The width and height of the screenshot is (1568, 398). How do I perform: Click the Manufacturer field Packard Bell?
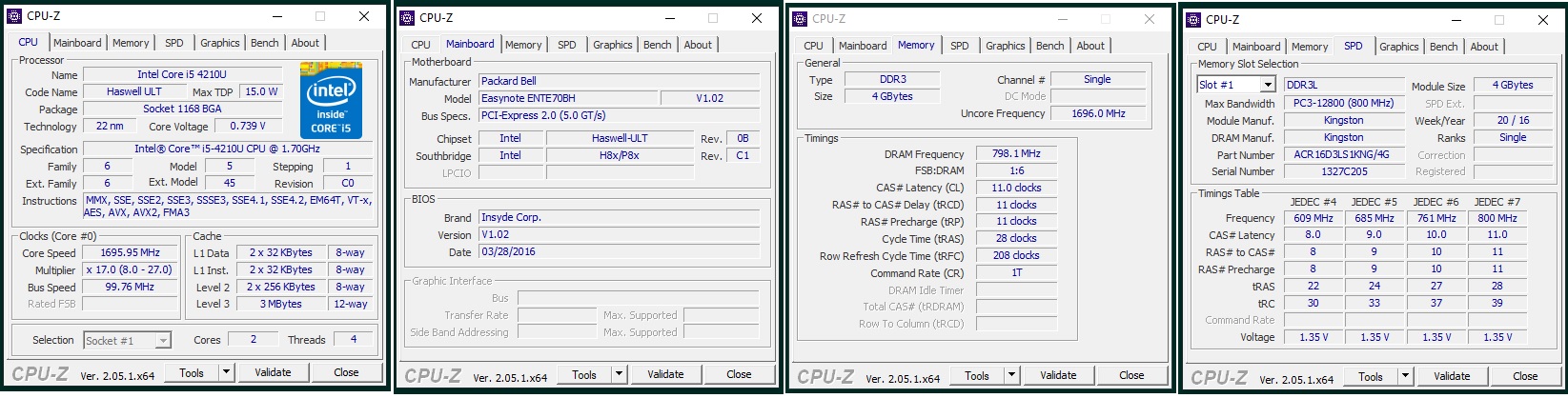(619, 81)
